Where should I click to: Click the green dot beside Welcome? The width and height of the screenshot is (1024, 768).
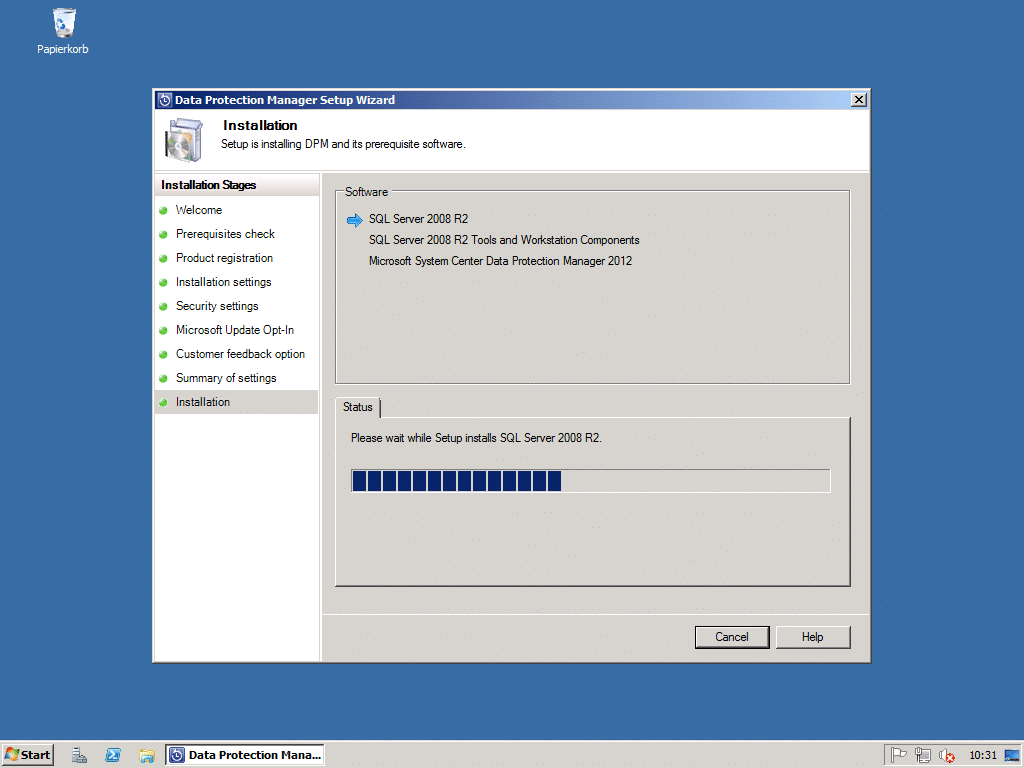pos(163,210)
